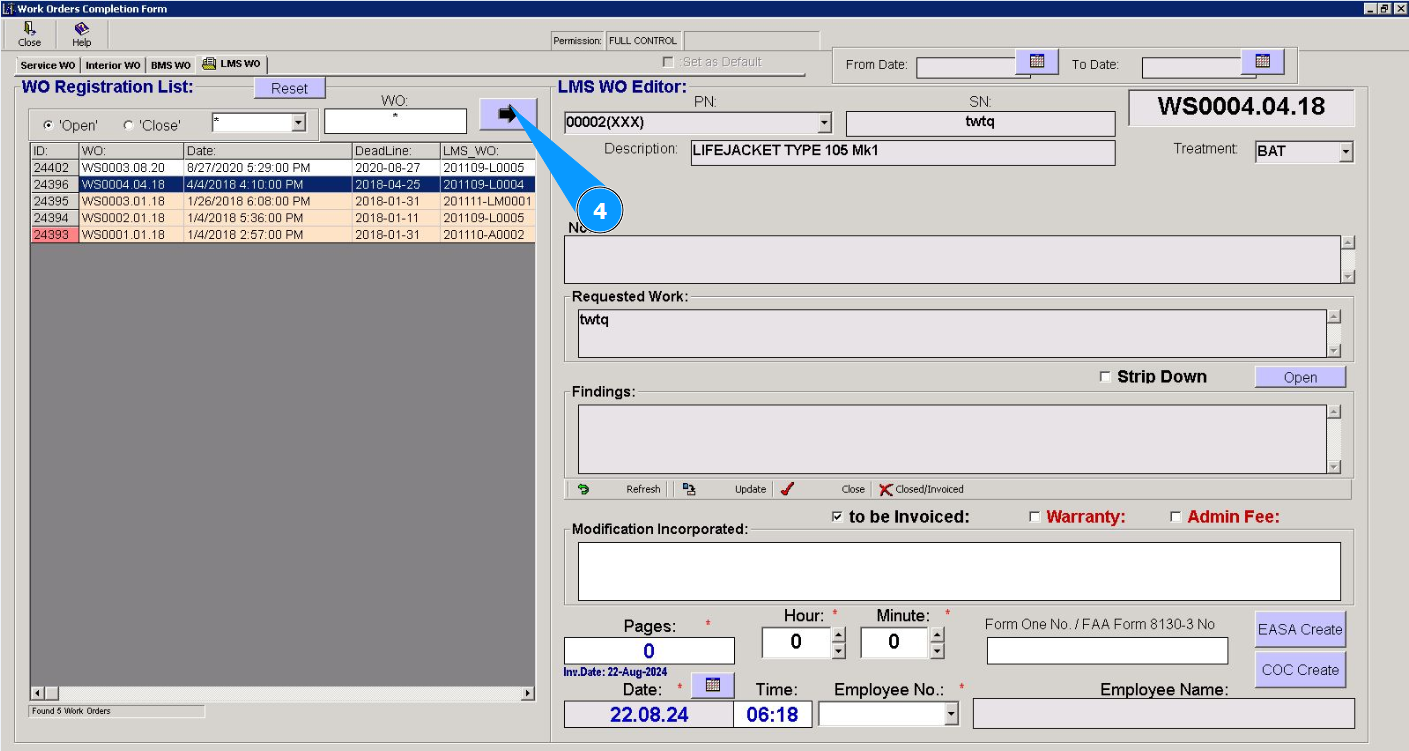The height and width of the screenshot is (751, 1409).
Task: Uncheck the to be Invoiced checkbox
Action: click(837, 517)
